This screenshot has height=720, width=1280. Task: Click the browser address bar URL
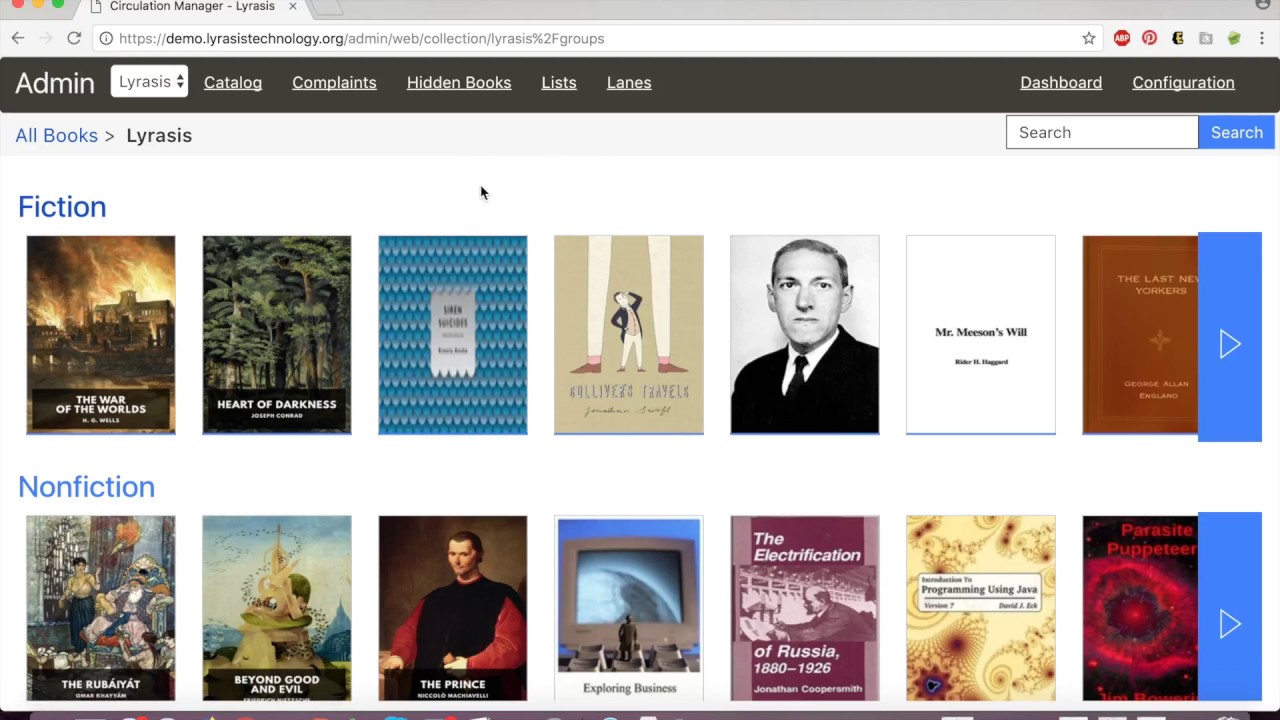[x=361, y=38]
